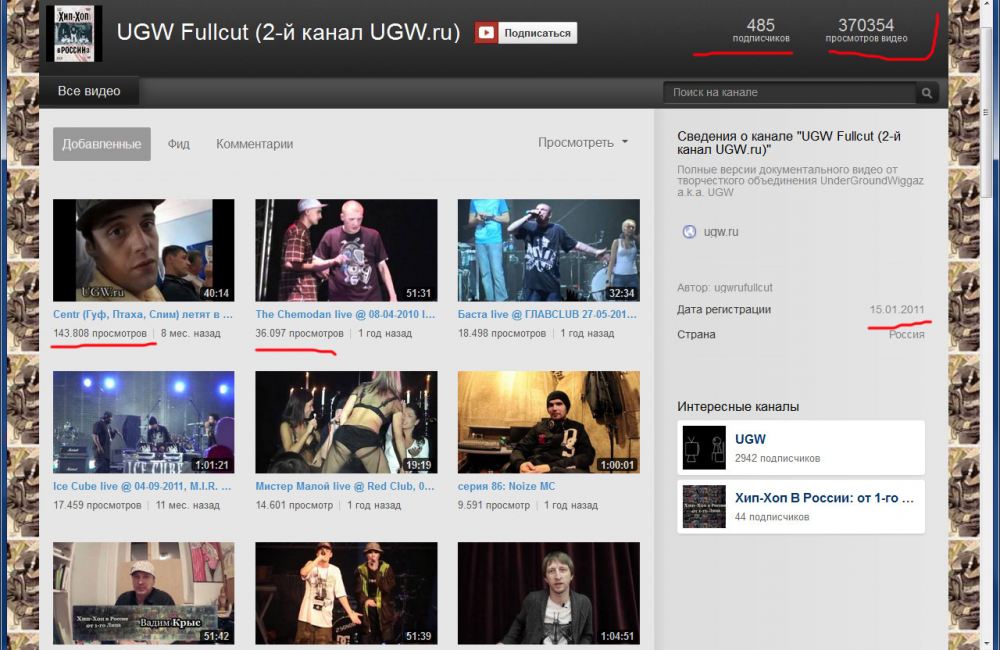This screenshot has height=650, width=1000.
Task: Click the Сведения о канале heading
Action: pos(789,143)
